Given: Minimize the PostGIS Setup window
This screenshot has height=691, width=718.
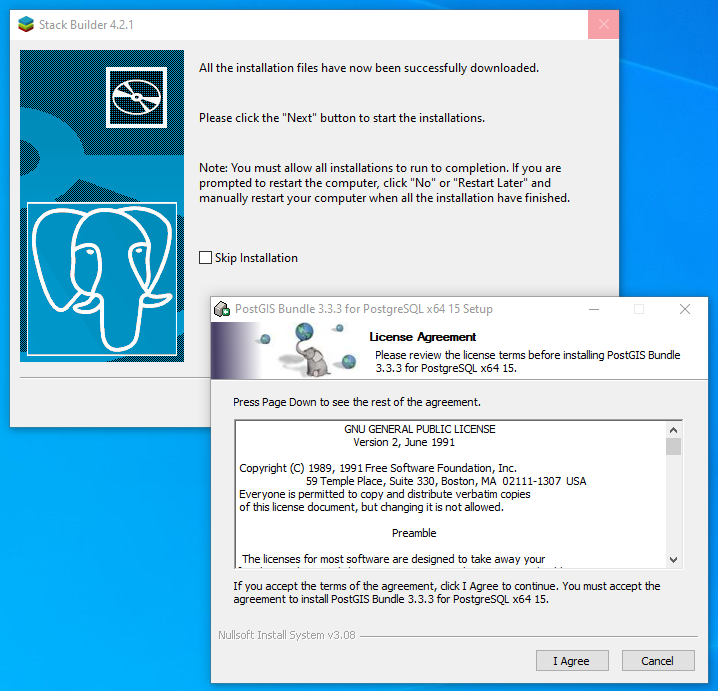Looking at the screenshot, I should coord(594,310).
